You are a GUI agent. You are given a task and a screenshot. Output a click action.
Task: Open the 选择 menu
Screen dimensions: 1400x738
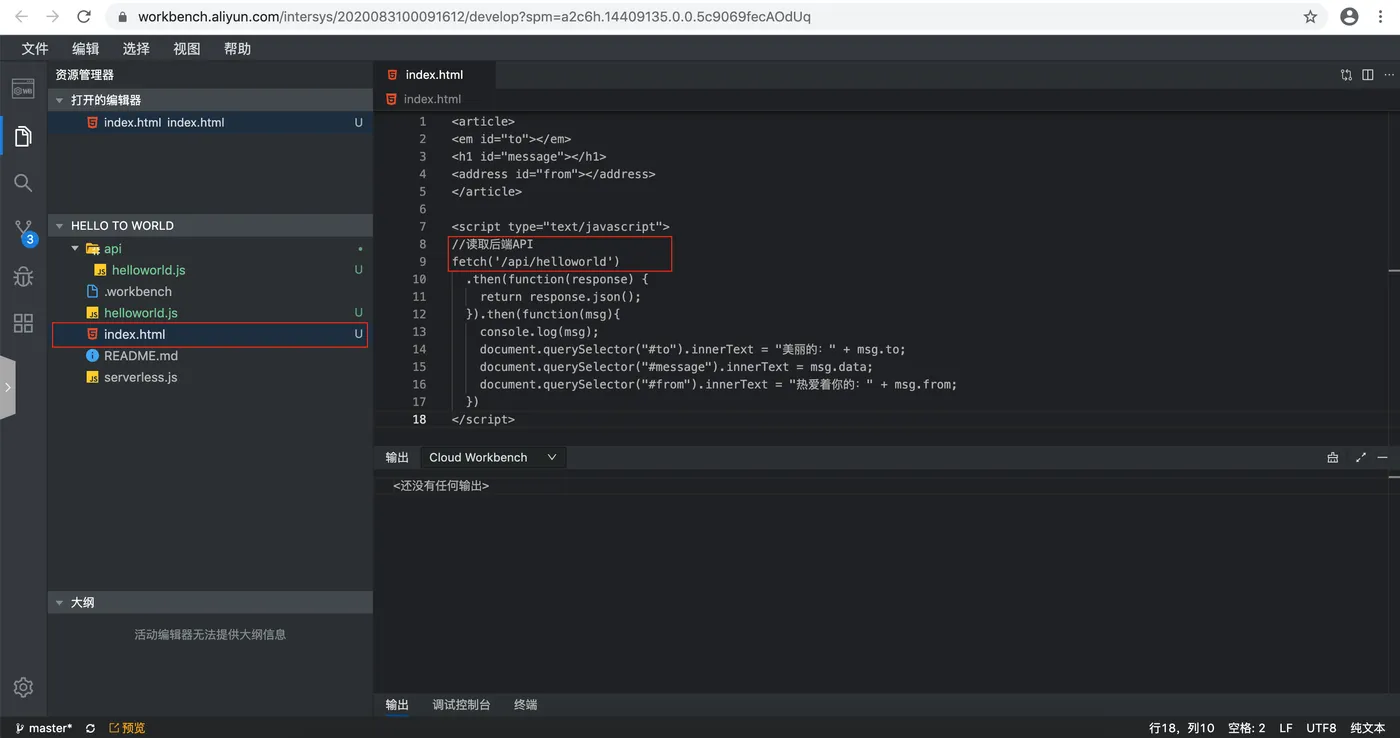[136, 49]
